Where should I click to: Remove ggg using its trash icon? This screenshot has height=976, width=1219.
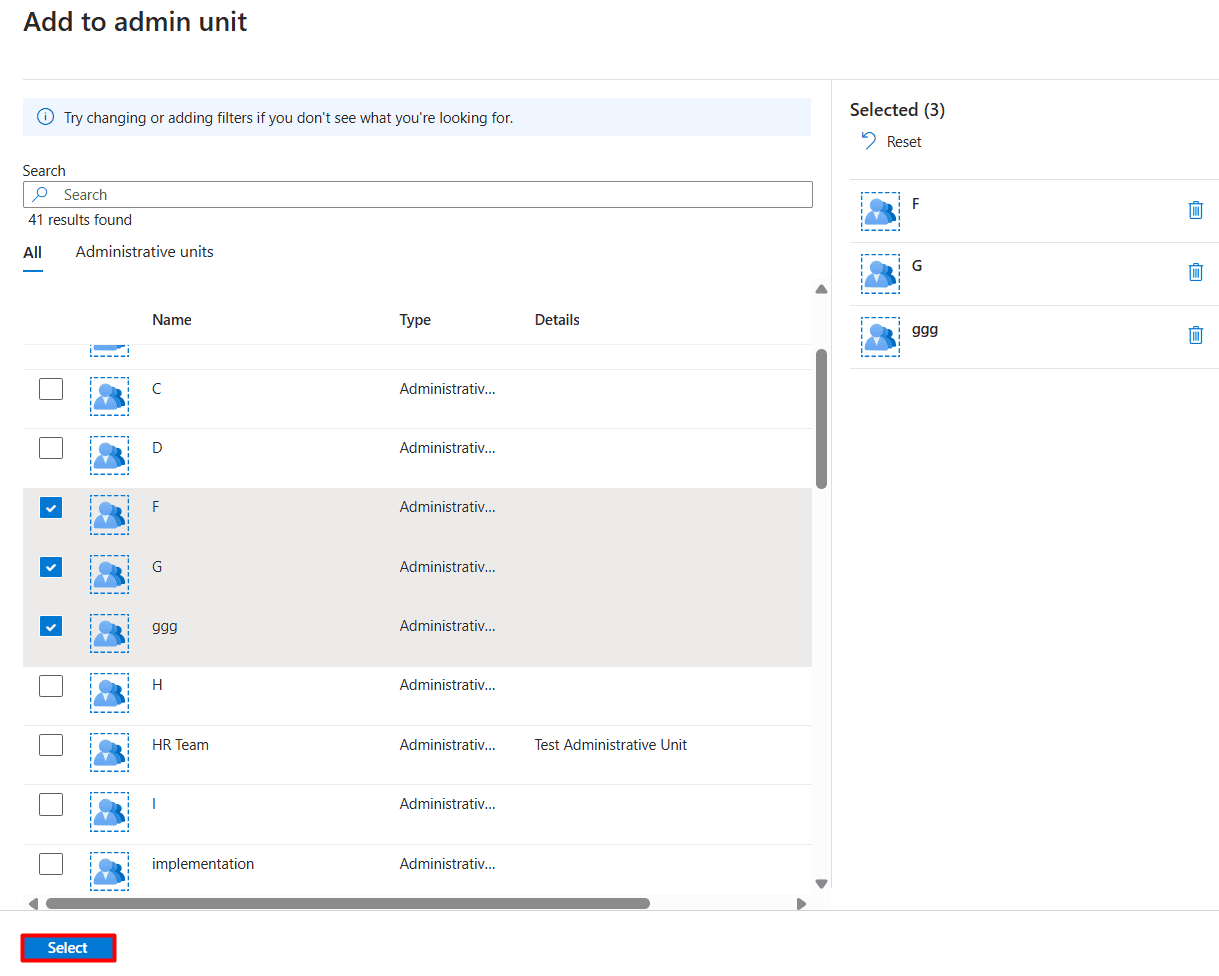tap(1196, 335)
